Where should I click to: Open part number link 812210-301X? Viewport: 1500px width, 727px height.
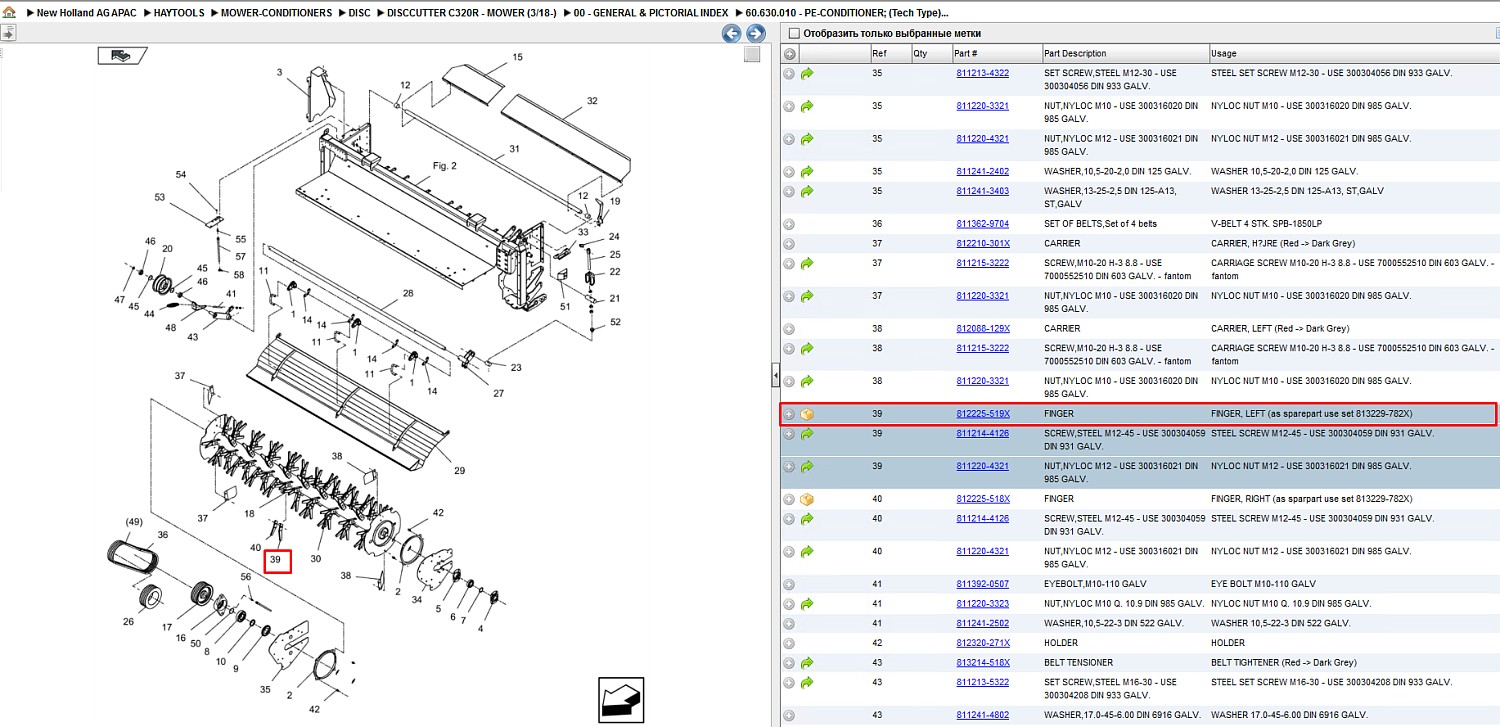click(983, 243)
